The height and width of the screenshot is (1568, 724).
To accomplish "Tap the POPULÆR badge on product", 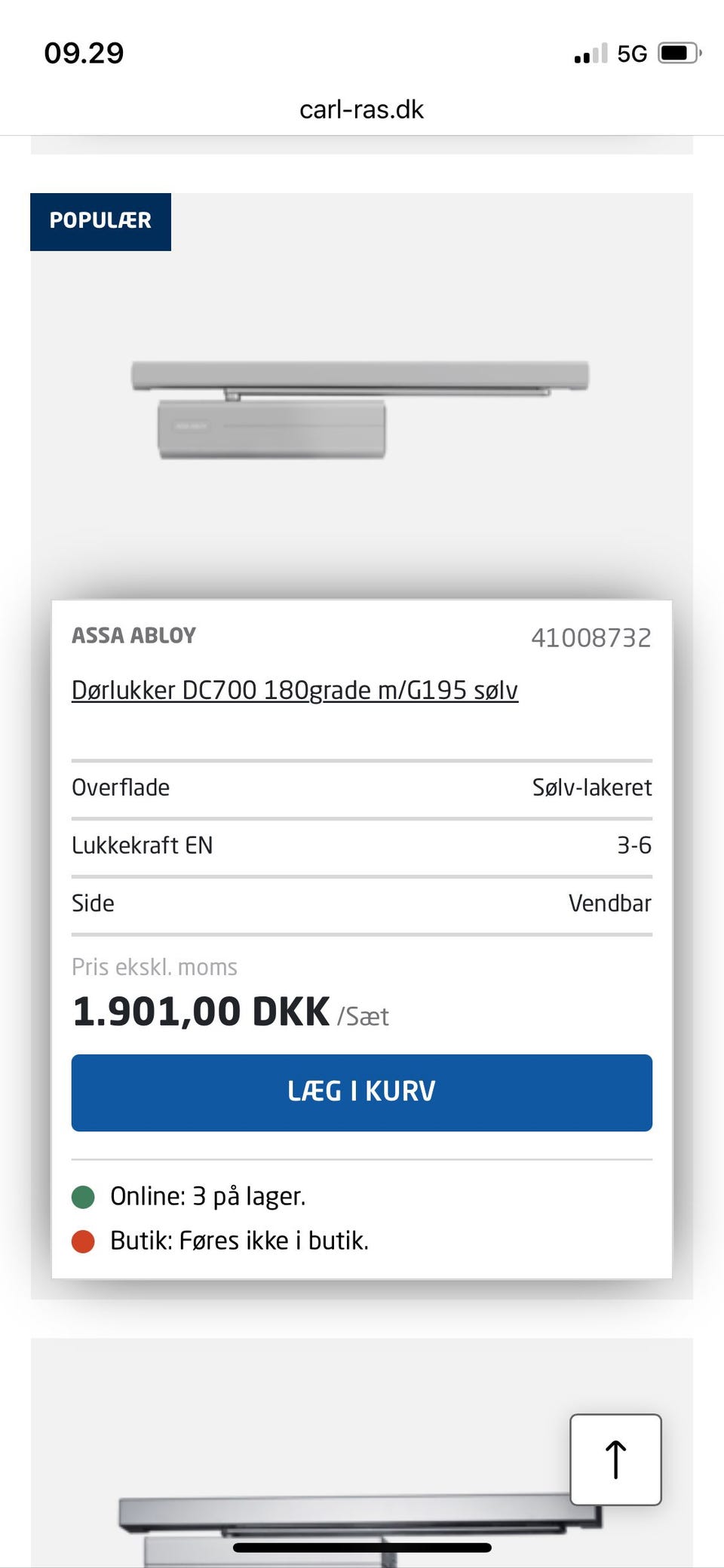I will 100,221.
